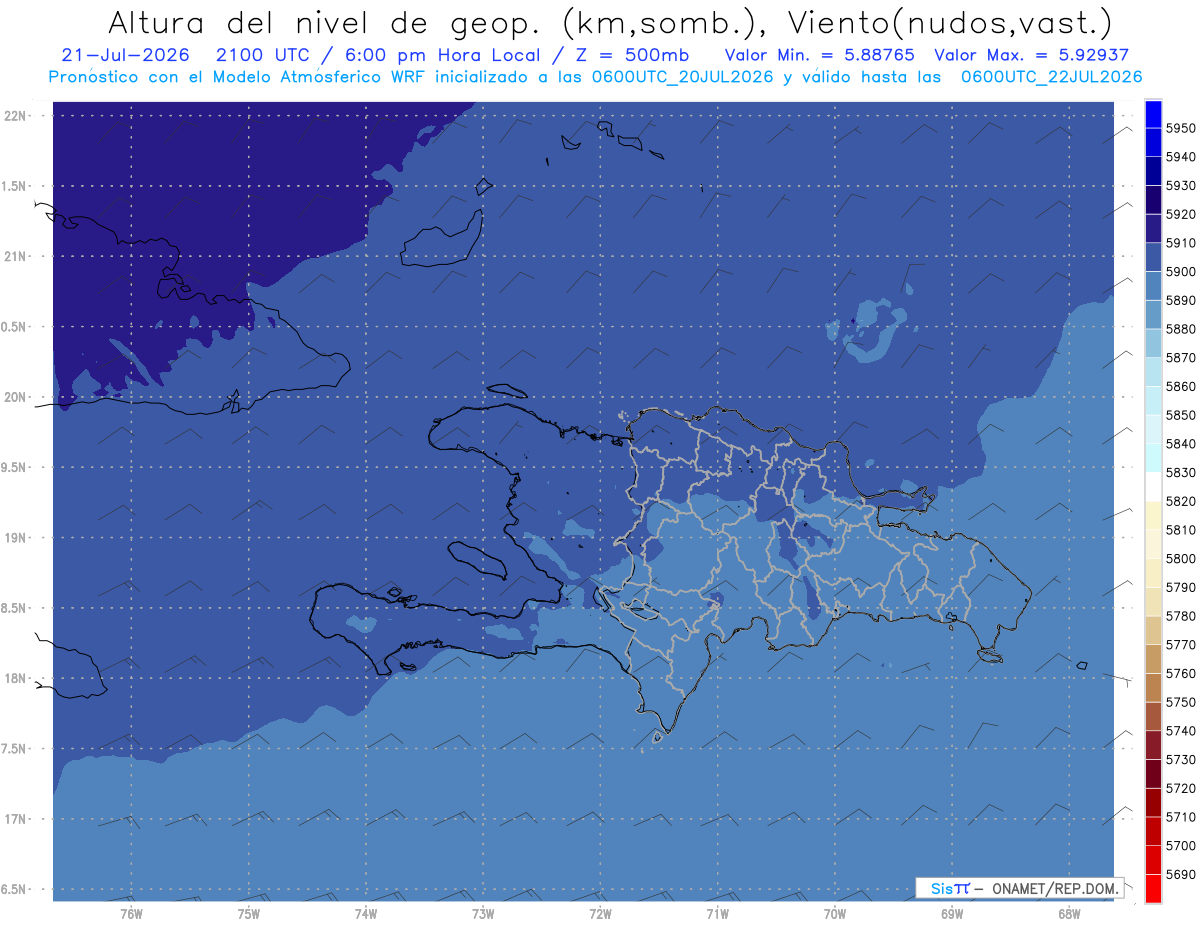Click the '7.5N' axis label
Image resolution: width=1200 pixels, height=927 pixels.
pyautogui.click(x=15, y=748)
